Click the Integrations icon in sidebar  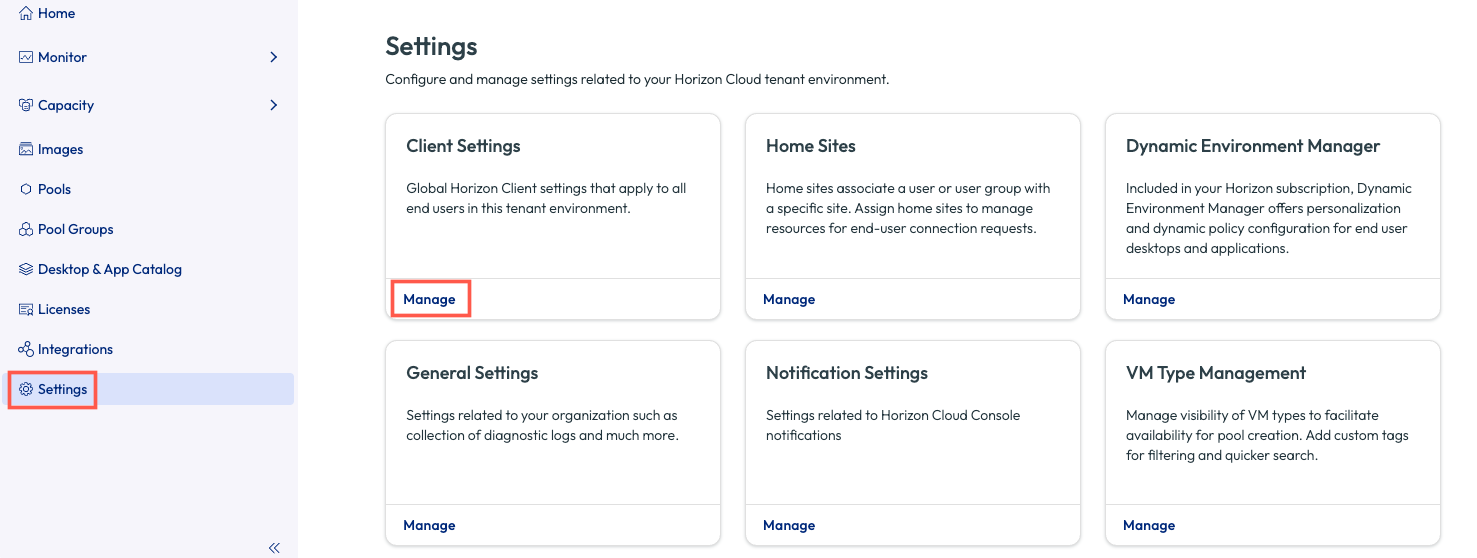click(x=26, y=350)
